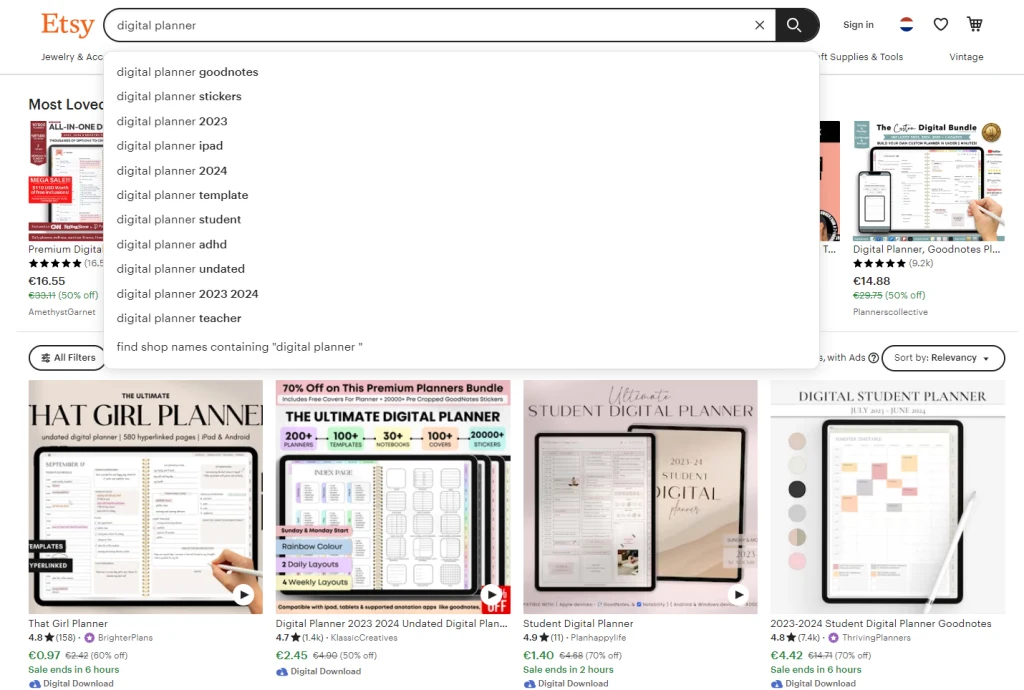Play video on That Girl Planner thumbnail
1024x690 pixels.
[243, 594]
